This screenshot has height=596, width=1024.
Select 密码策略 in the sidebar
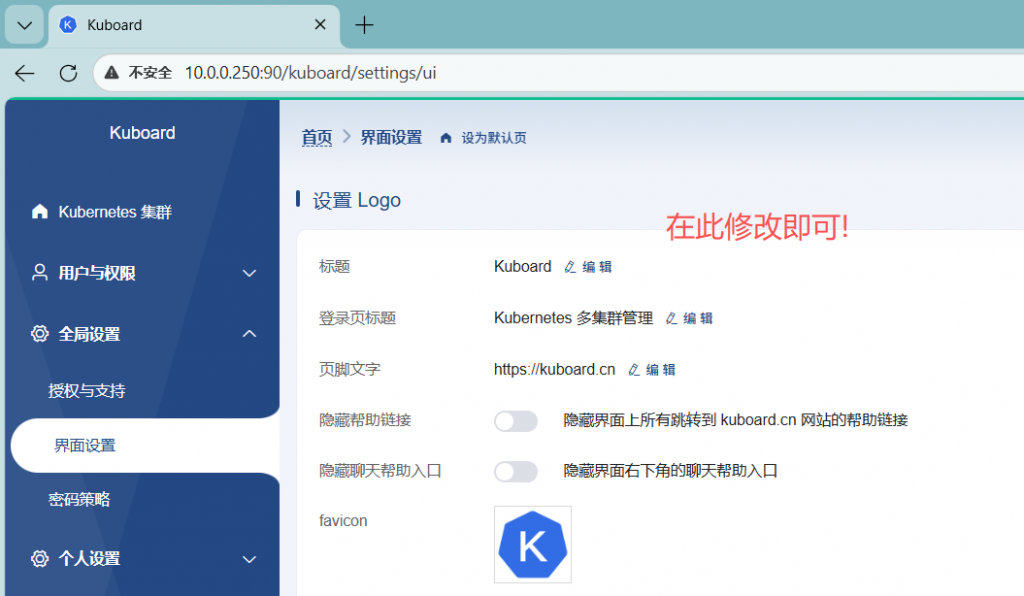[x=79, y=499]
